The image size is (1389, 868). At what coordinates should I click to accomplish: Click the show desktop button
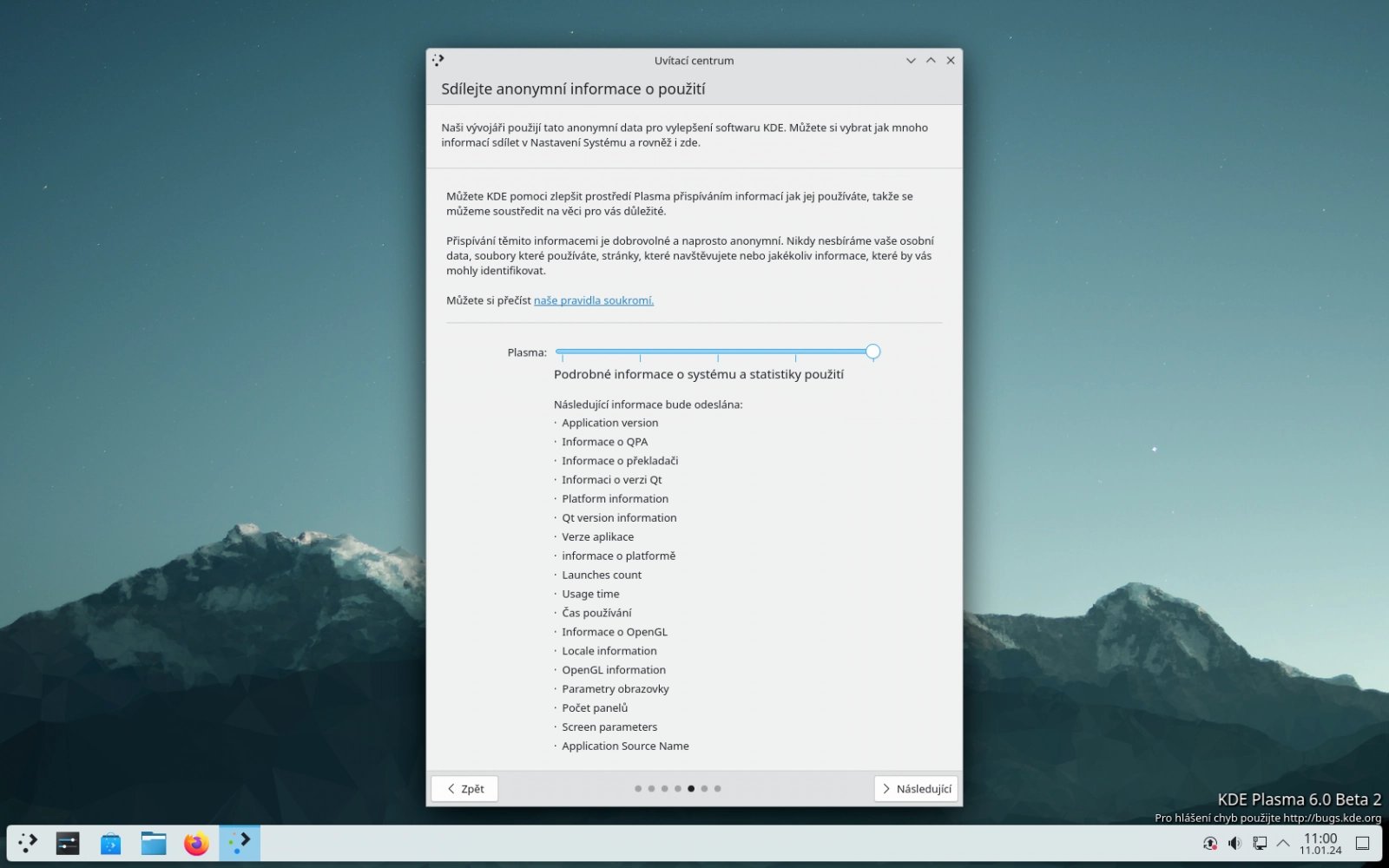tap(1363, 843)
